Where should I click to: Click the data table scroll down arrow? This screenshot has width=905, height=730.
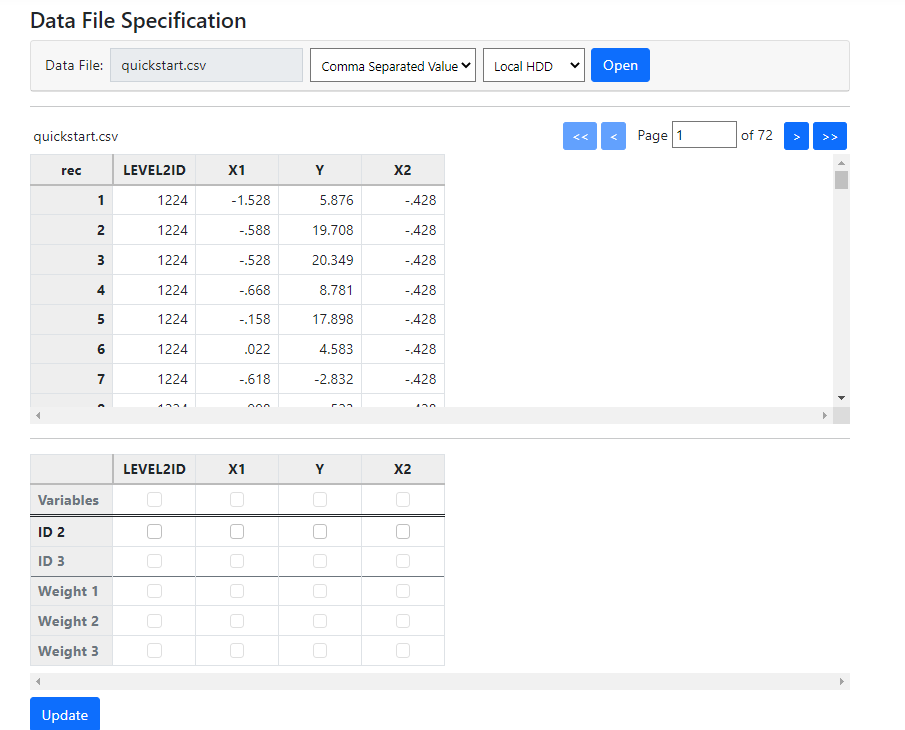pos(841,397)
